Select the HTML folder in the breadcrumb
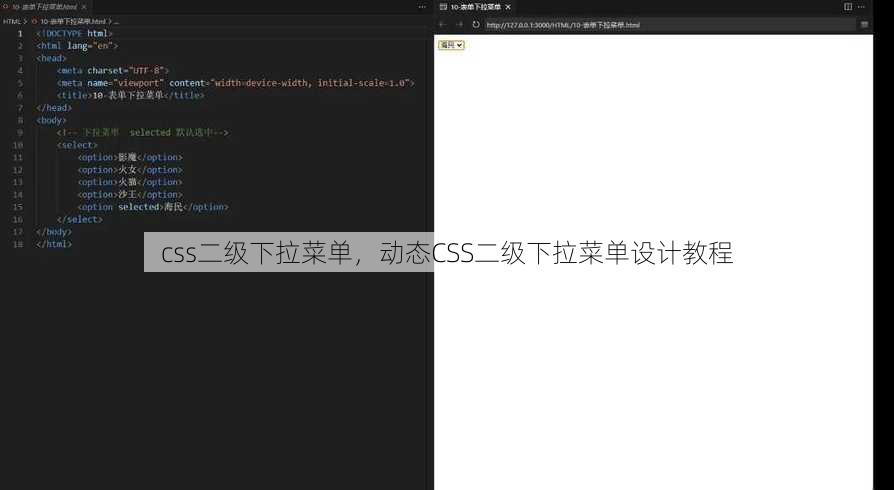This screenshot has height=490, width=894. coord(11,21)
